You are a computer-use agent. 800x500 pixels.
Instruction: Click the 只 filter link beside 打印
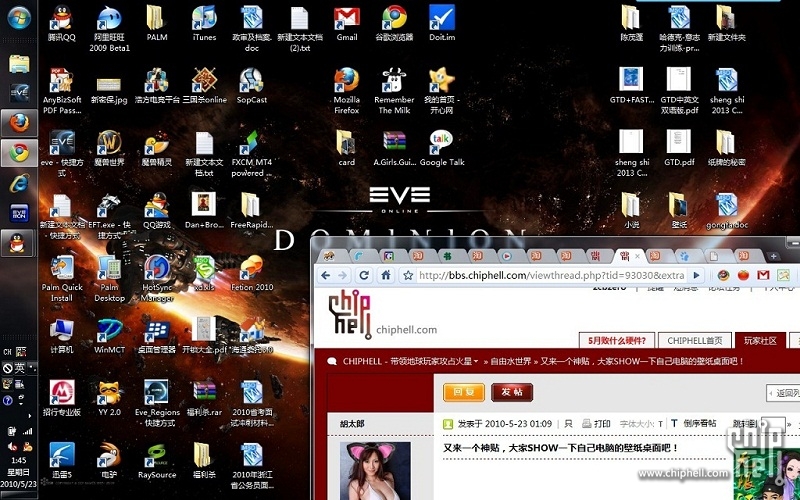click(568, 423)
